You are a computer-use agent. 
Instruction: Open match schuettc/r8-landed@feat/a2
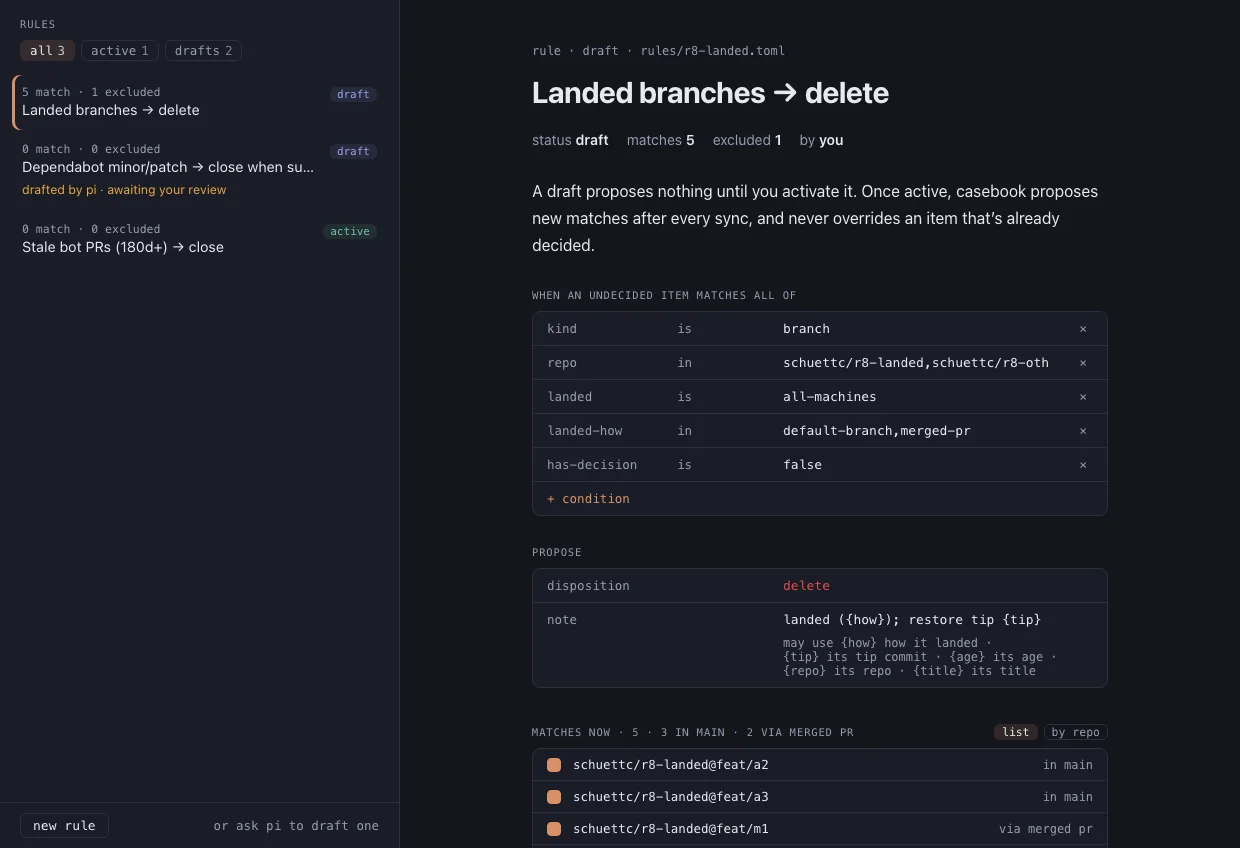[819, 765]
